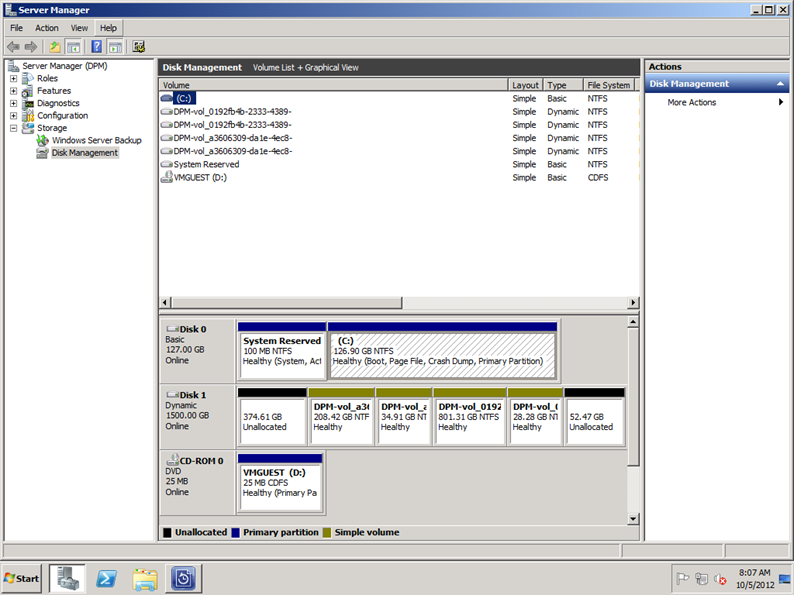
Task: Select the Diagnostics node icon
Action: point(28,103)
